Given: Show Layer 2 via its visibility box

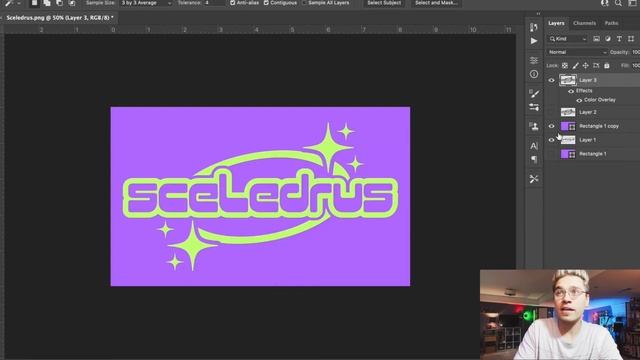Looking at the screenshot, I should pyautogui.click(x=551, y=112).
